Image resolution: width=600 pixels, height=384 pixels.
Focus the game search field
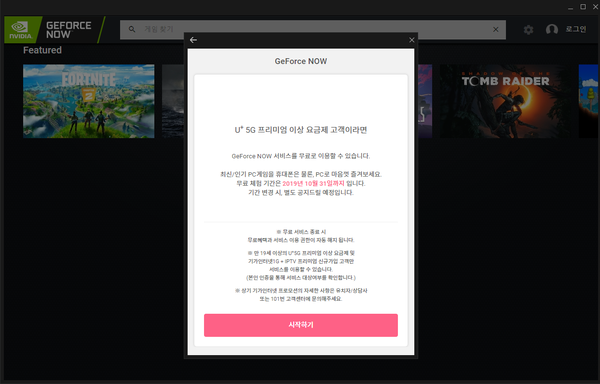(313, 29)
